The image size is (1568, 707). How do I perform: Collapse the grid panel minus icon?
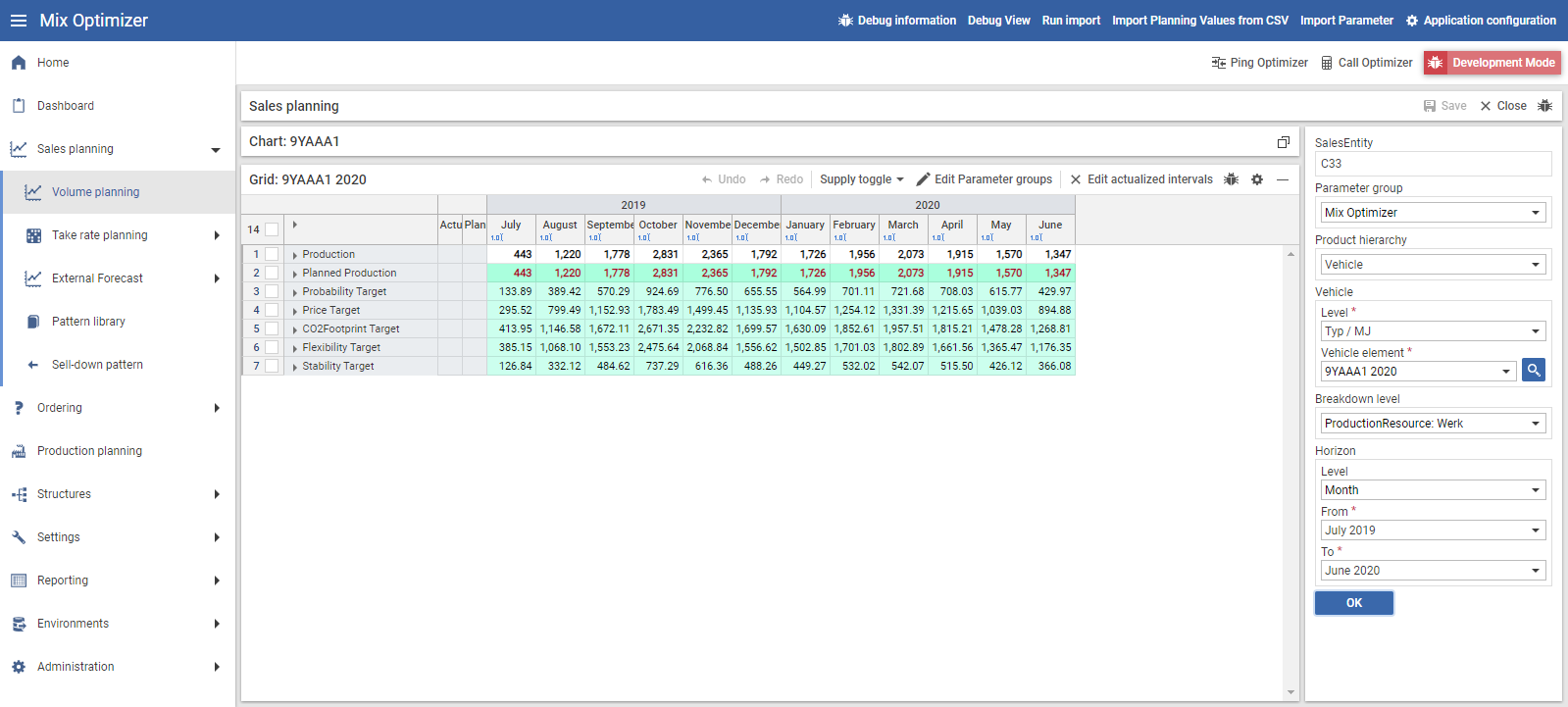point(1282,179)
